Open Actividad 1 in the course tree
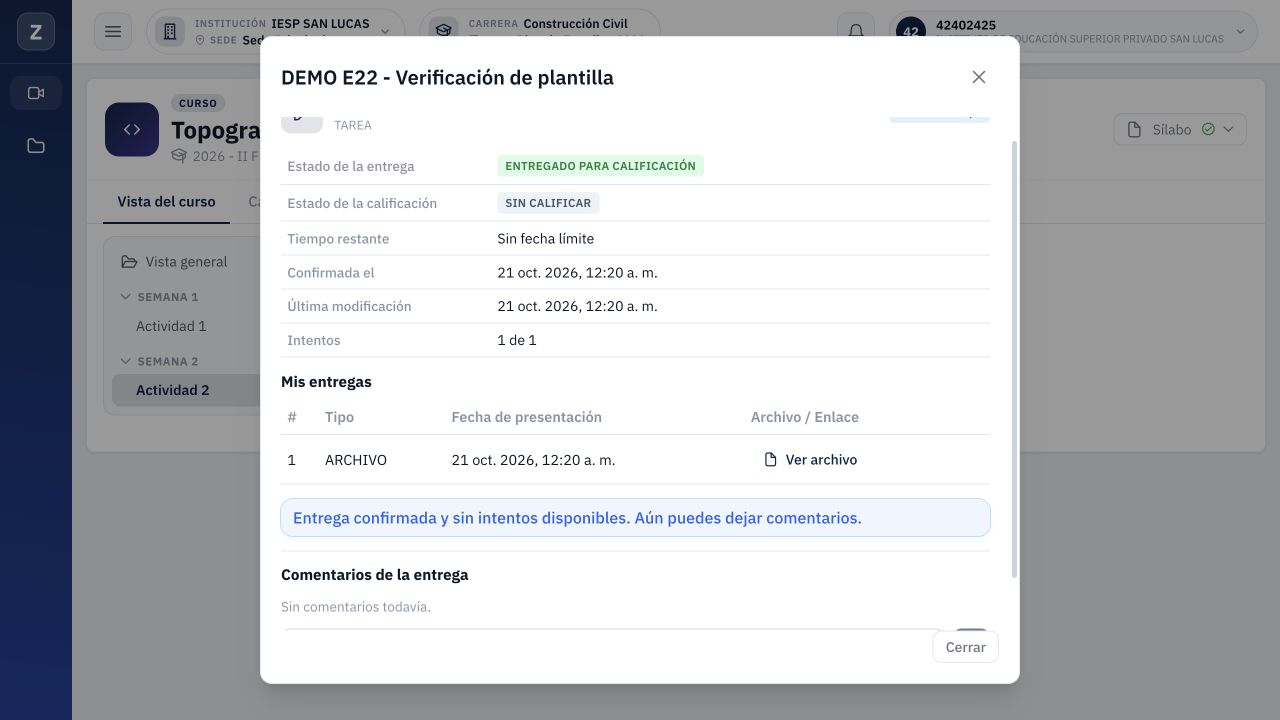The width and height of the screenshot is (1280, 720). (x=171, y=326)
